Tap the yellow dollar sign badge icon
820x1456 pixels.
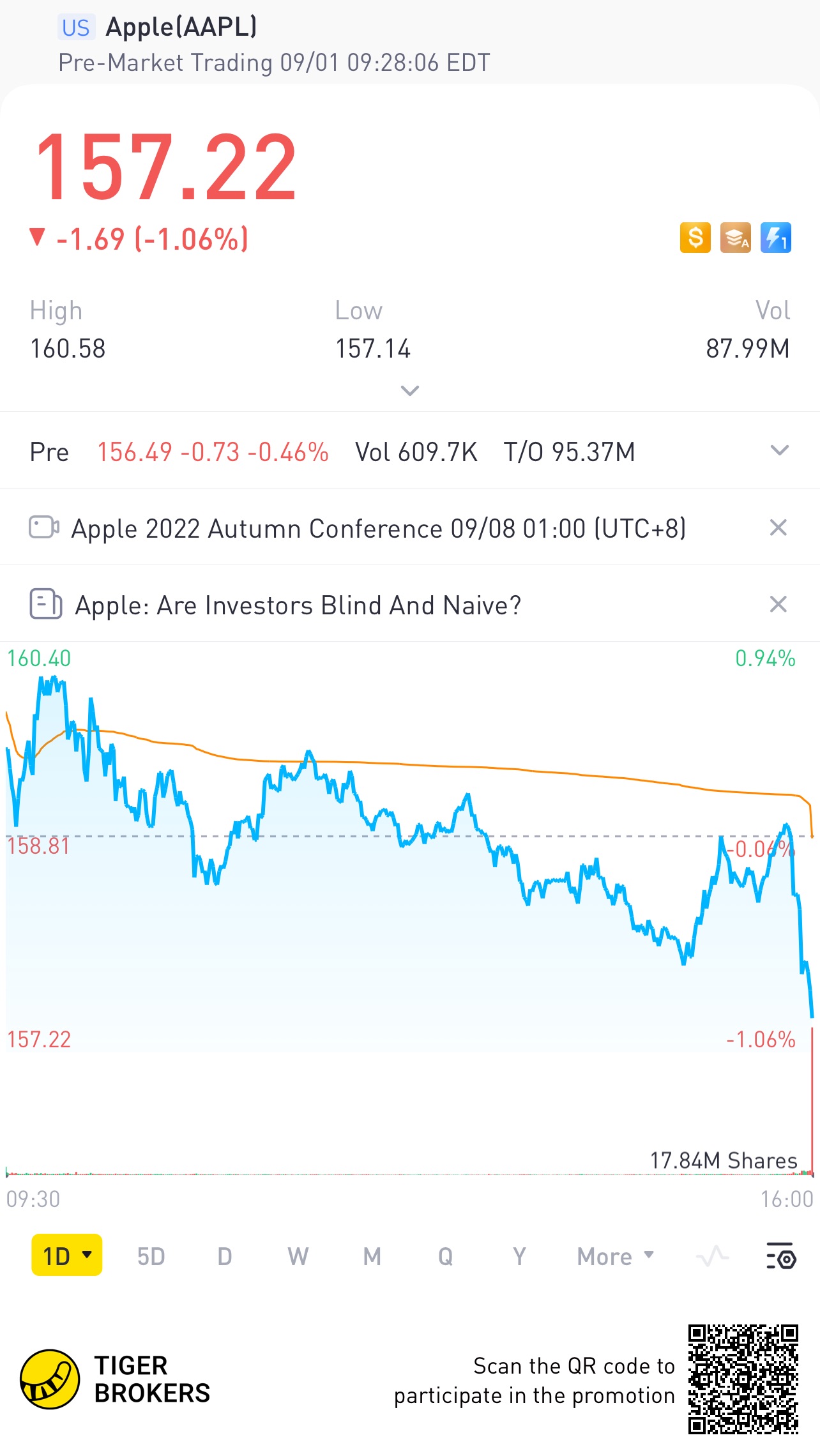pyautogui.click(x=695, y=238)
